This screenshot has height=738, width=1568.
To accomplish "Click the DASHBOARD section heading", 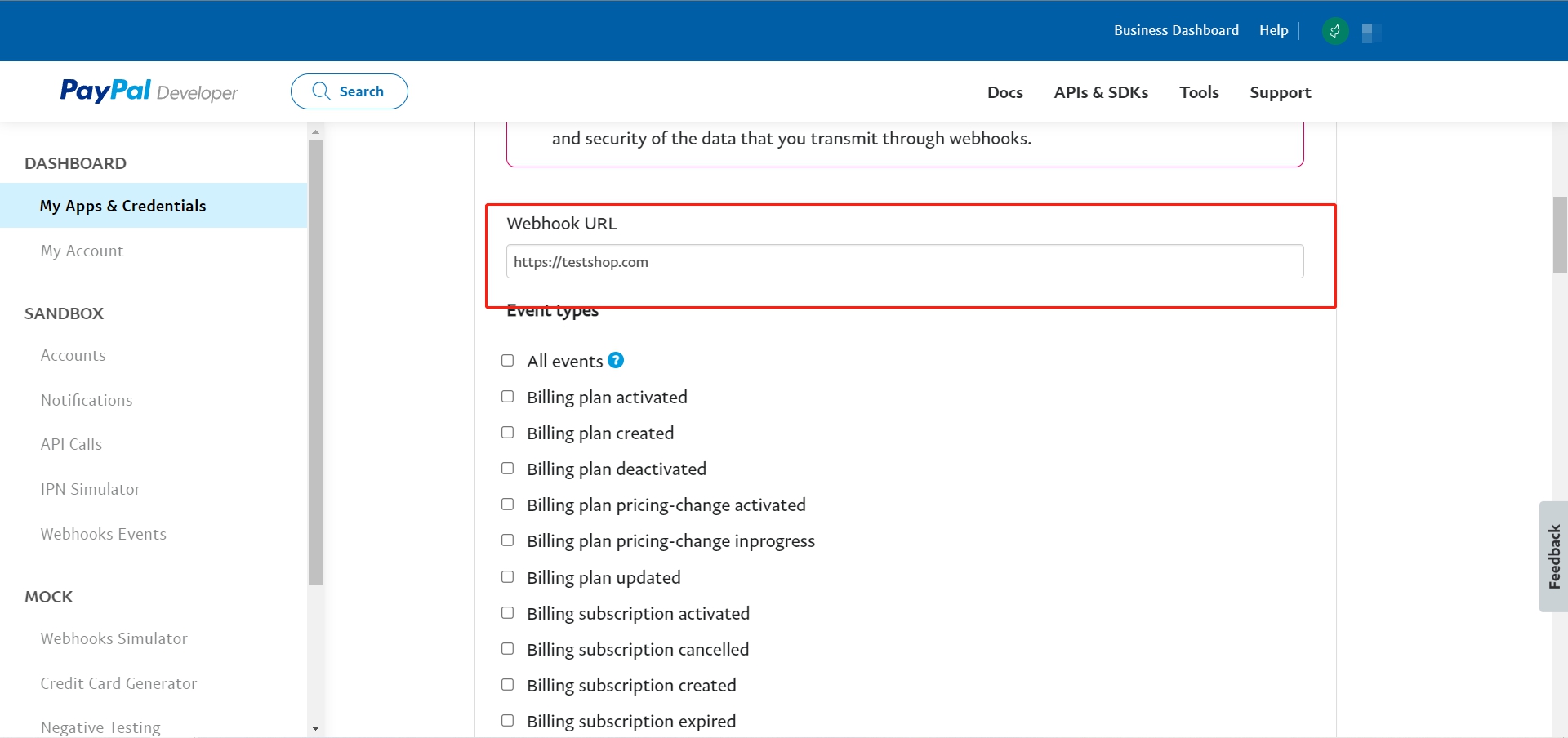I will click(x=76, y=163).
